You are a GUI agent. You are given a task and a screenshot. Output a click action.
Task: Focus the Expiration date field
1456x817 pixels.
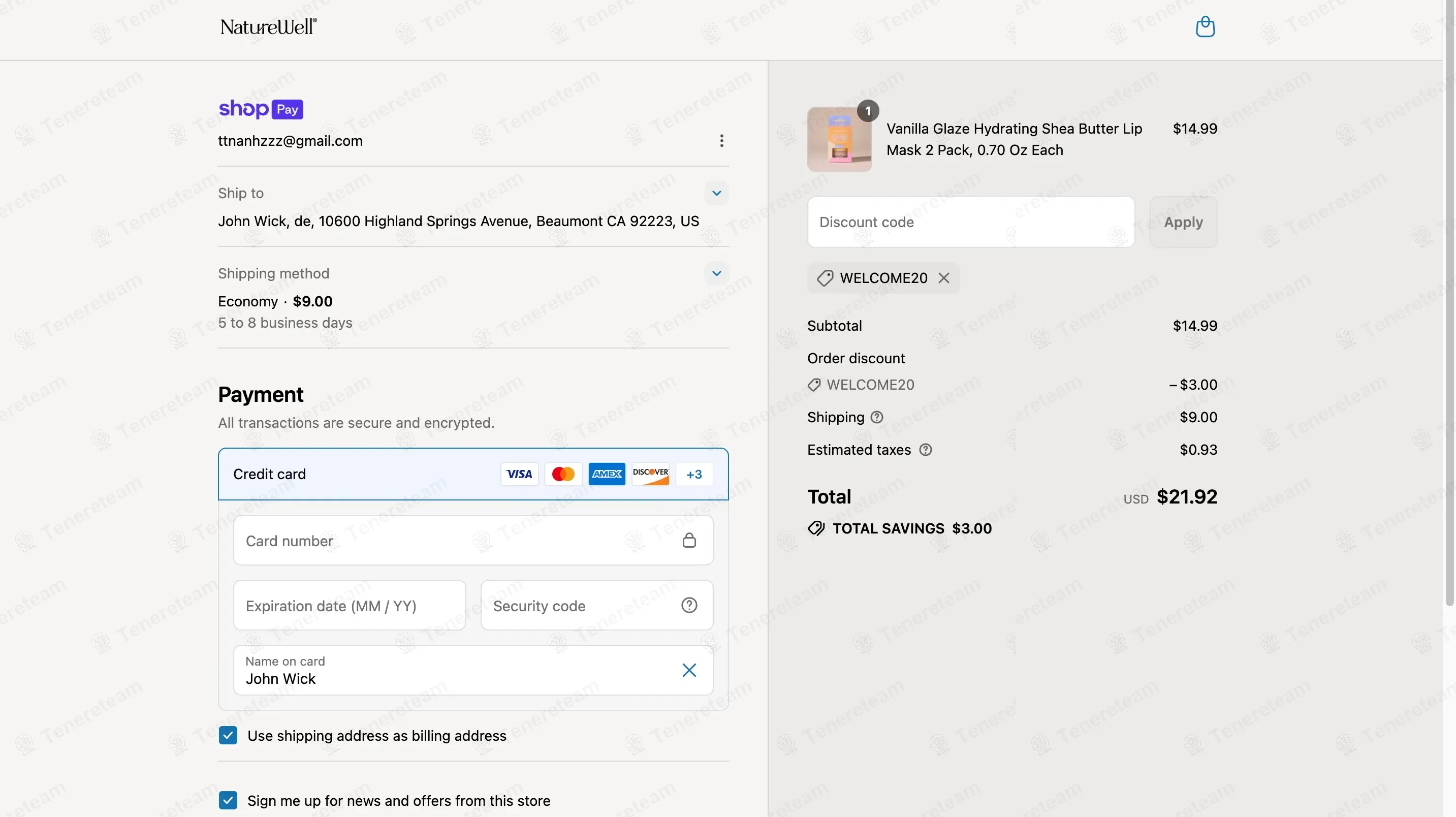(x=350, y=605)
